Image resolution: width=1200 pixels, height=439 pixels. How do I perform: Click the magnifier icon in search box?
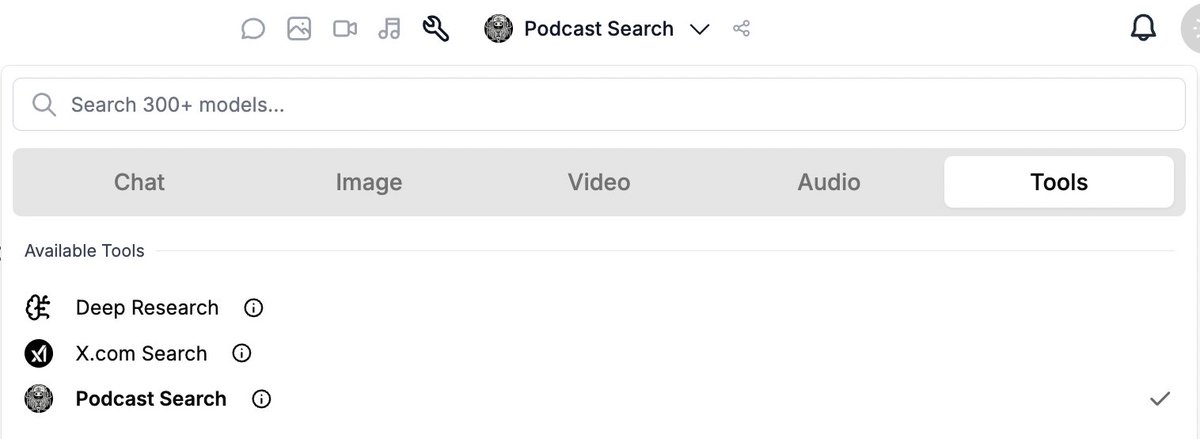pyautogui.click(x=44, y=105)
